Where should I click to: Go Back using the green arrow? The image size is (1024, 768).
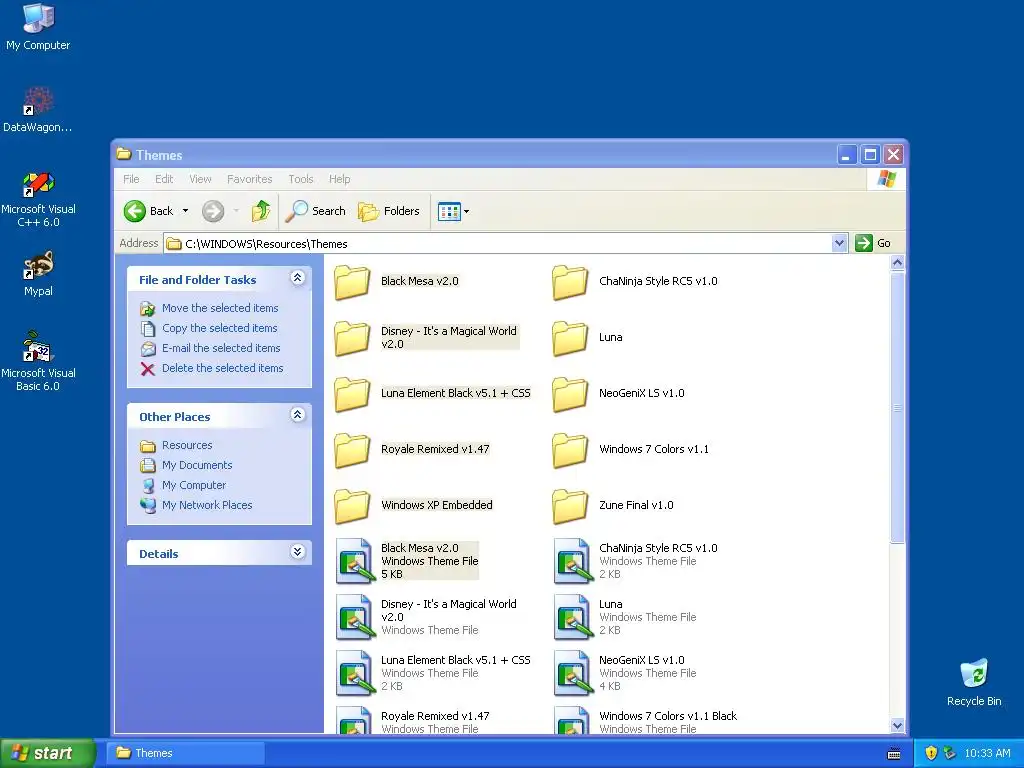click(150, 211)
